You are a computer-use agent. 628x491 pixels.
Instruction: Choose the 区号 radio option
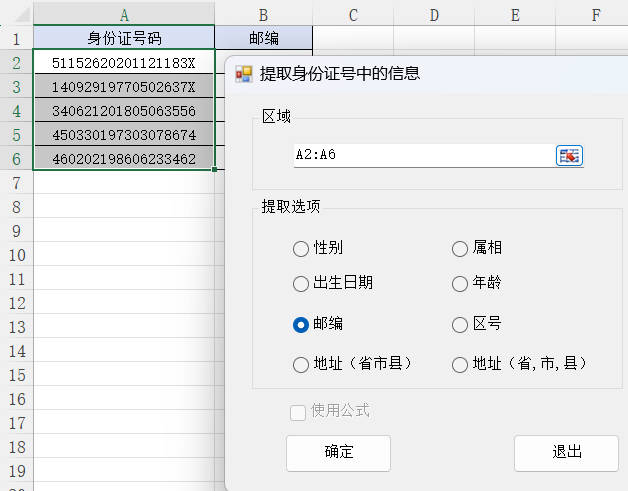pyautogui.click(x=460, y=325)
